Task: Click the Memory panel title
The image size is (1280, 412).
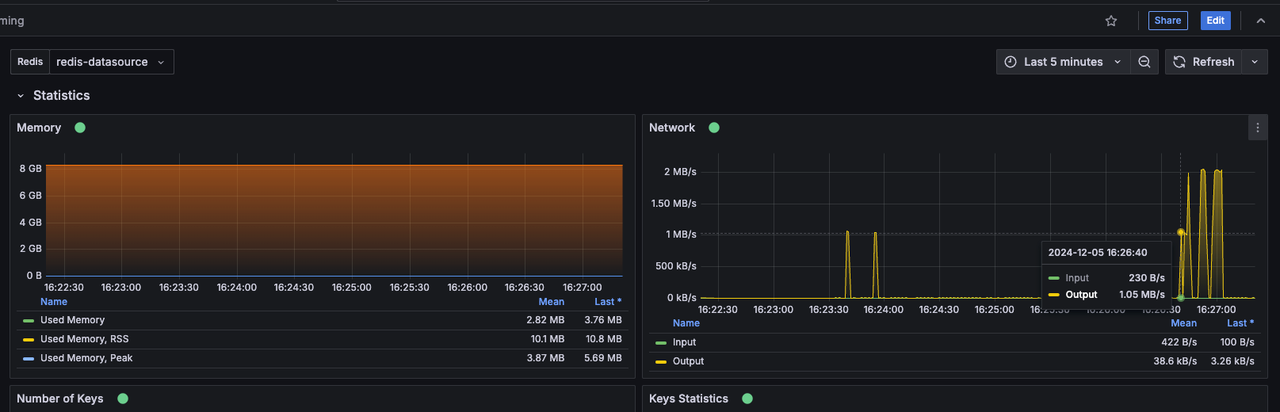Action: click(39, 128)
